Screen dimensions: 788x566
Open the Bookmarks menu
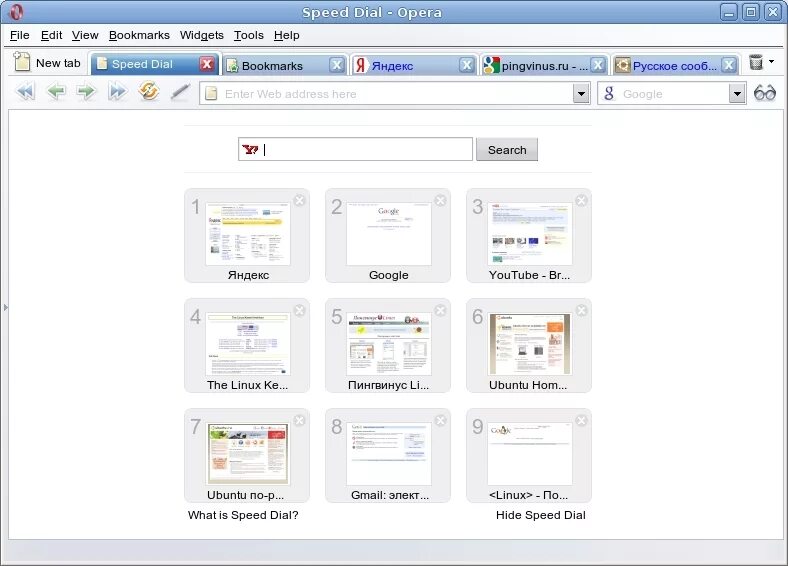point(139,35)
